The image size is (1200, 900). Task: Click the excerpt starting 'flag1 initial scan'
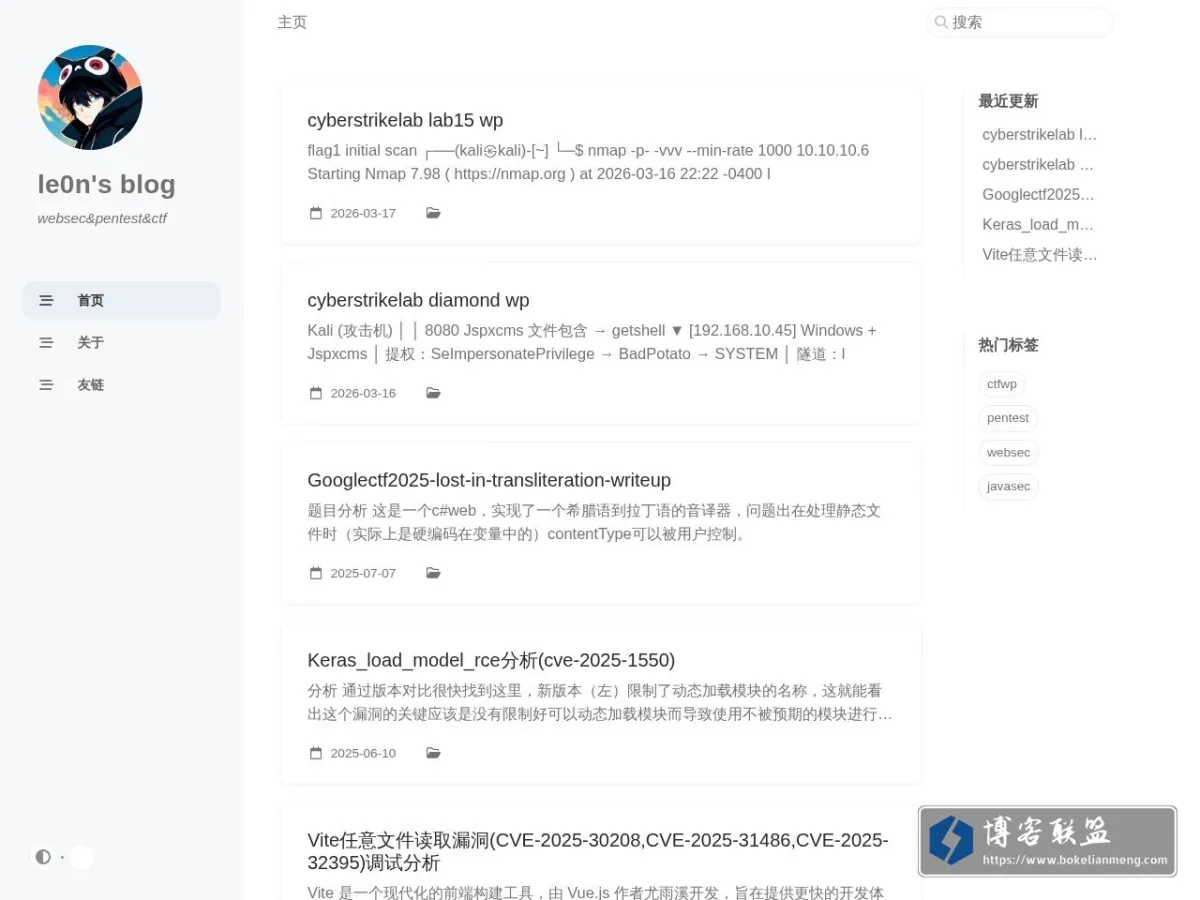(x=588, y=162)
